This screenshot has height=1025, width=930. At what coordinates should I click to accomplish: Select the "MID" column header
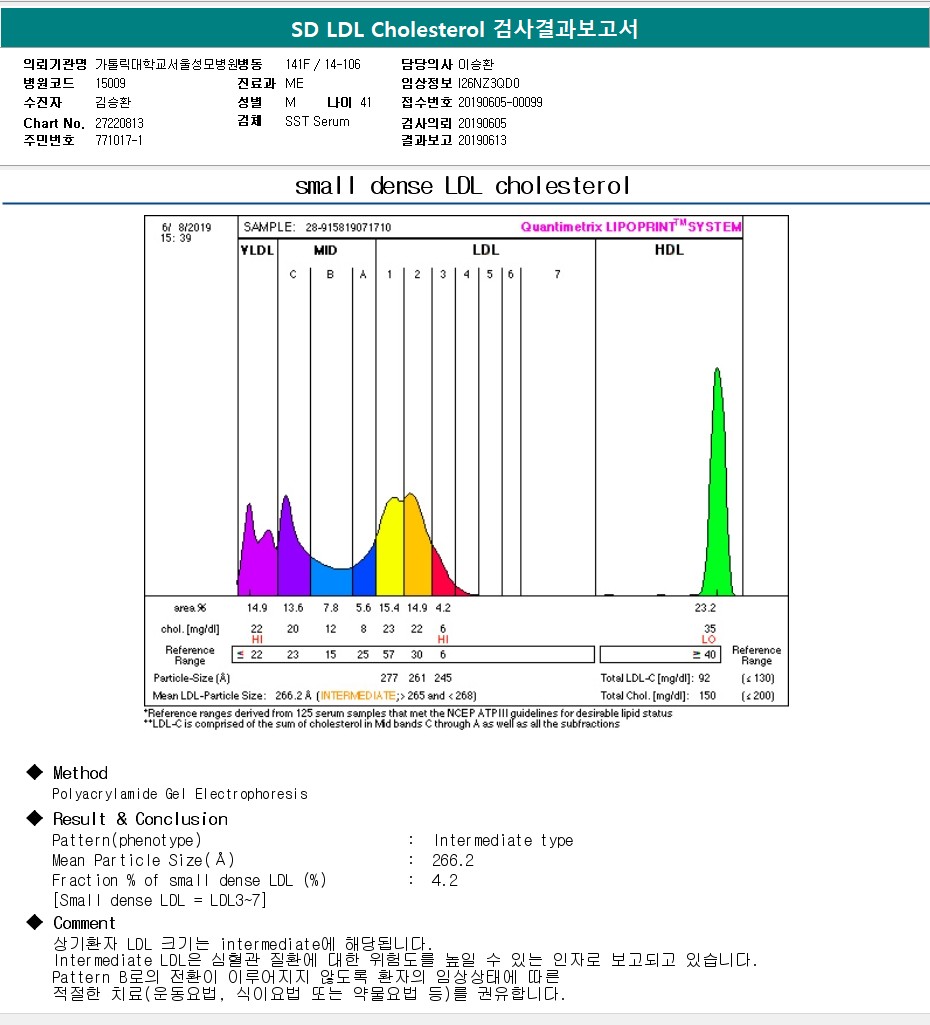tap(325, 250)
